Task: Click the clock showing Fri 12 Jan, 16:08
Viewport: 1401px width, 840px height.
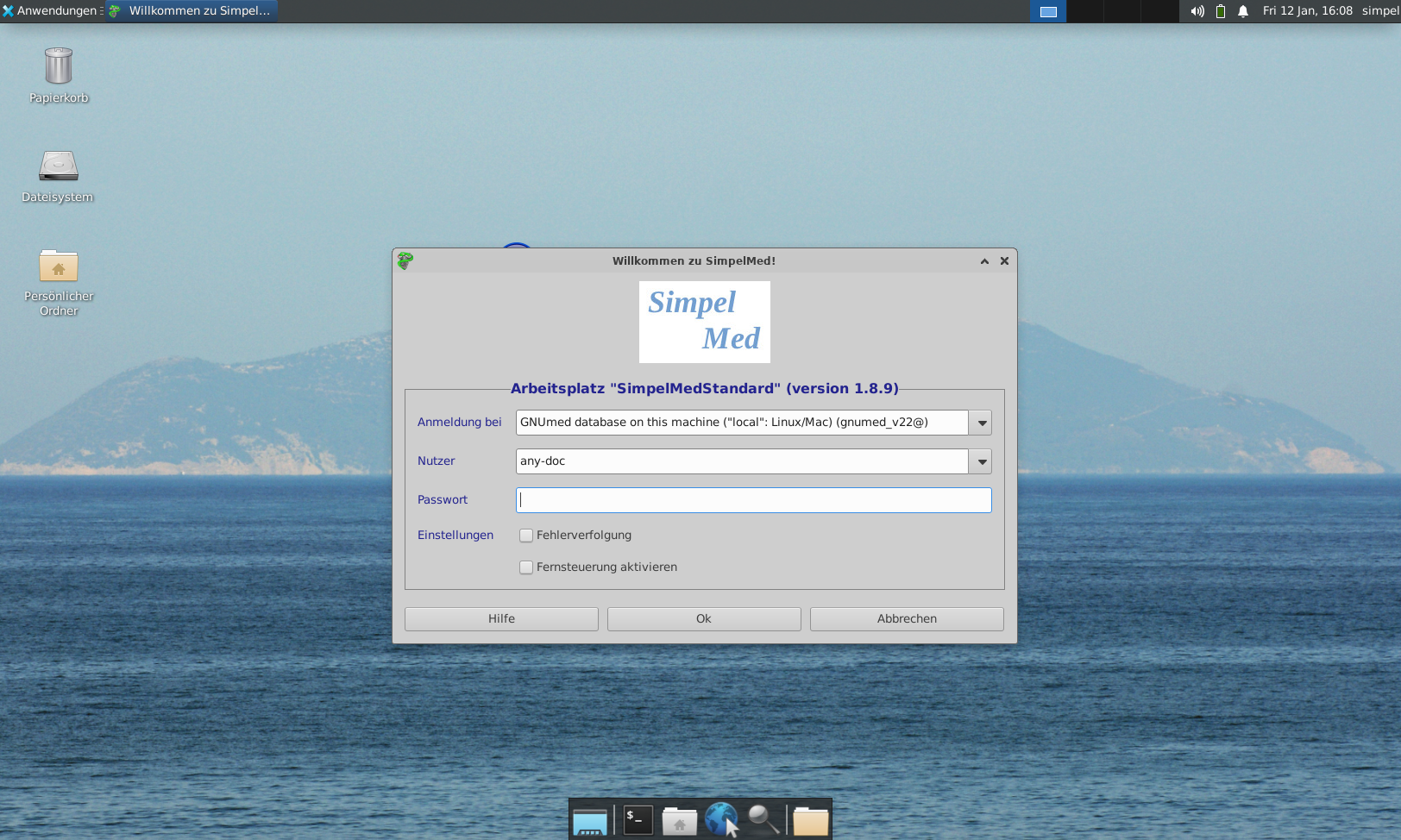Action: [1307, 11]
